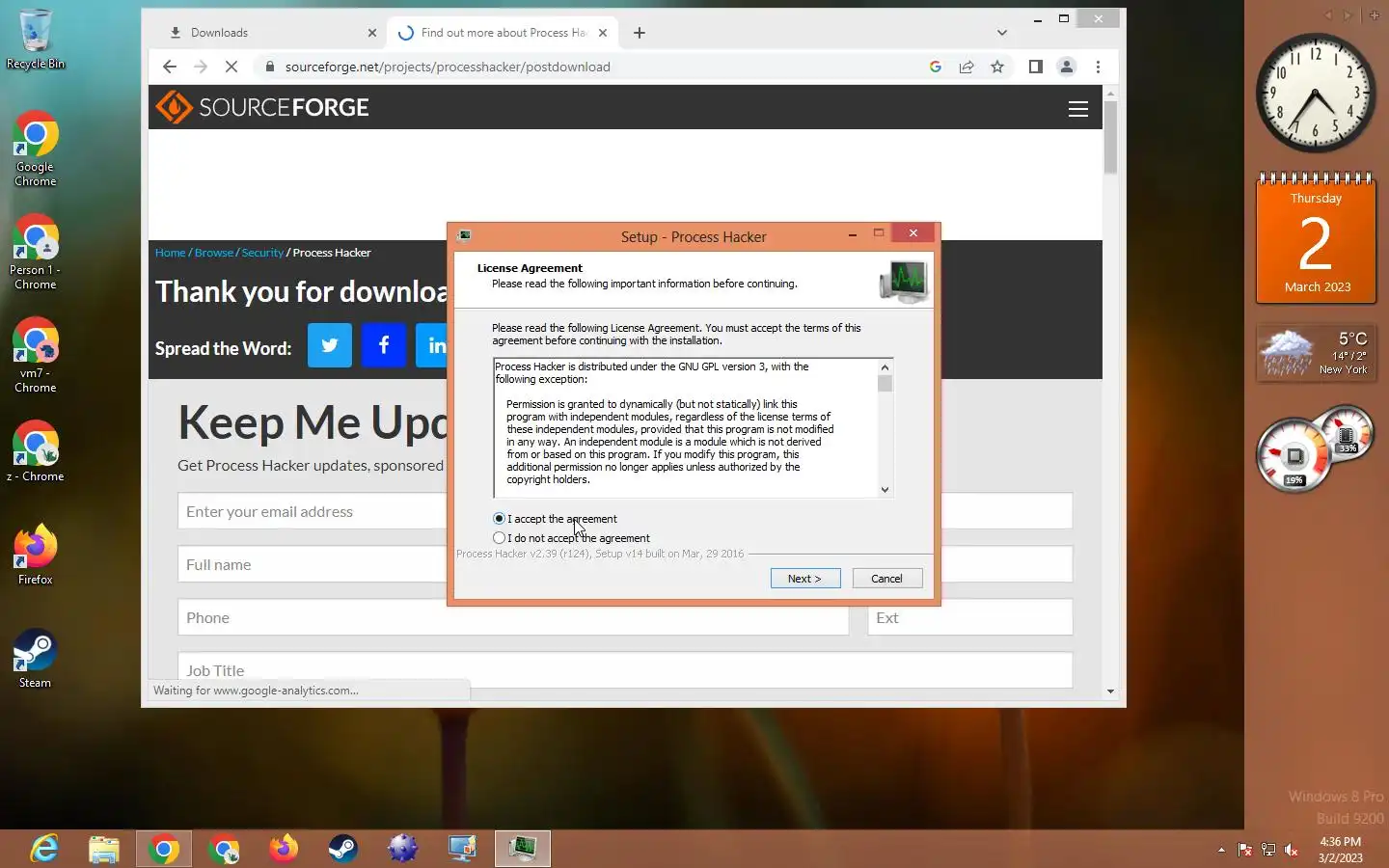Open File Explorer from taskbar
The height and width of the screenshot is (868, 1389).
click(104, 849)
